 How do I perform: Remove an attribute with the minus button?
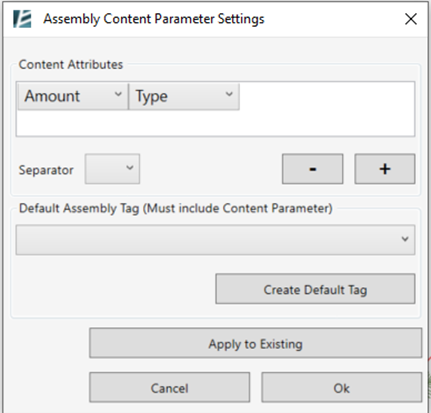pos(312,169)
